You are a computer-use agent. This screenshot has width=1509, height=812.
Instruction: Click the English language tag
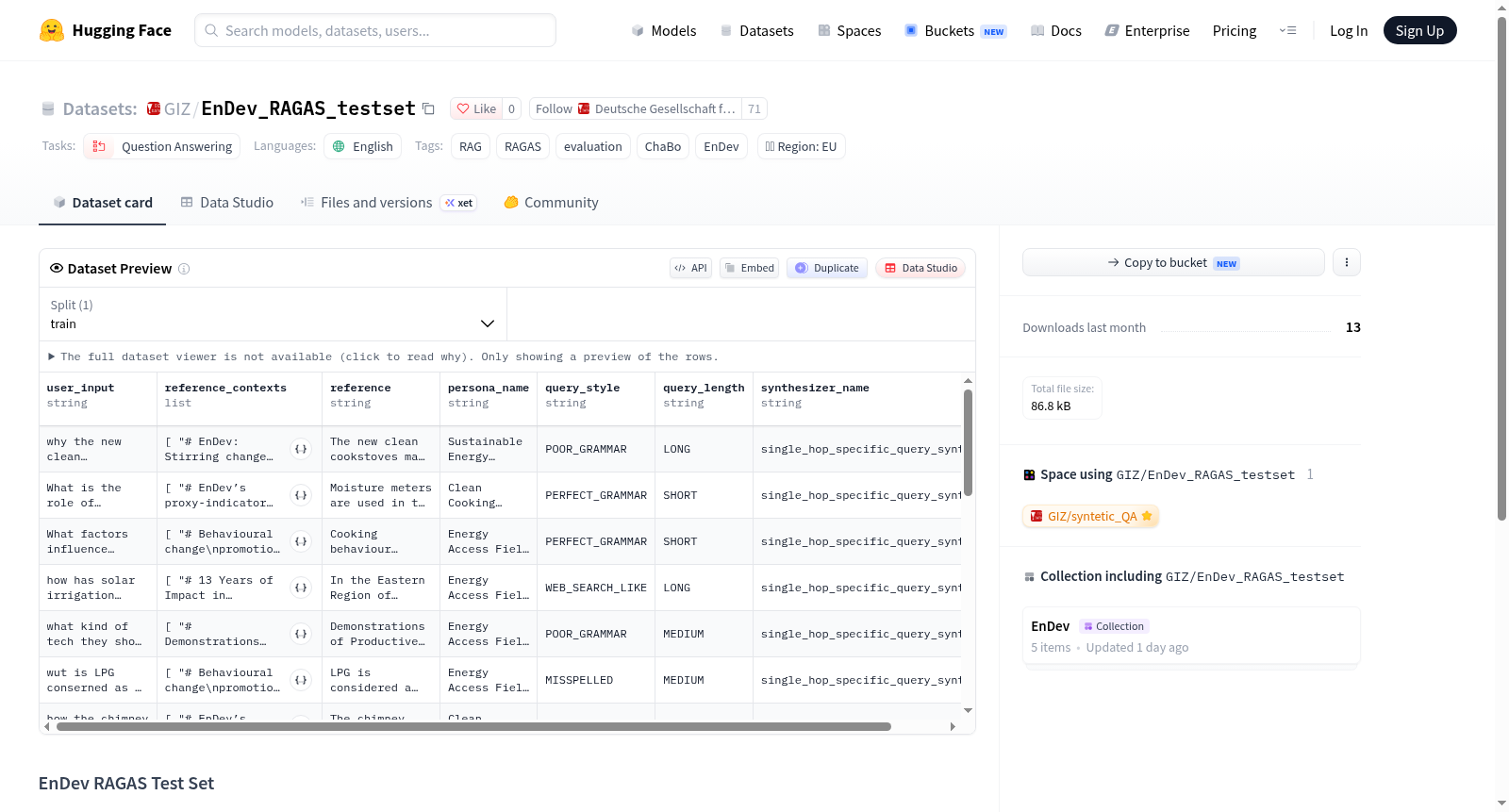363,146
